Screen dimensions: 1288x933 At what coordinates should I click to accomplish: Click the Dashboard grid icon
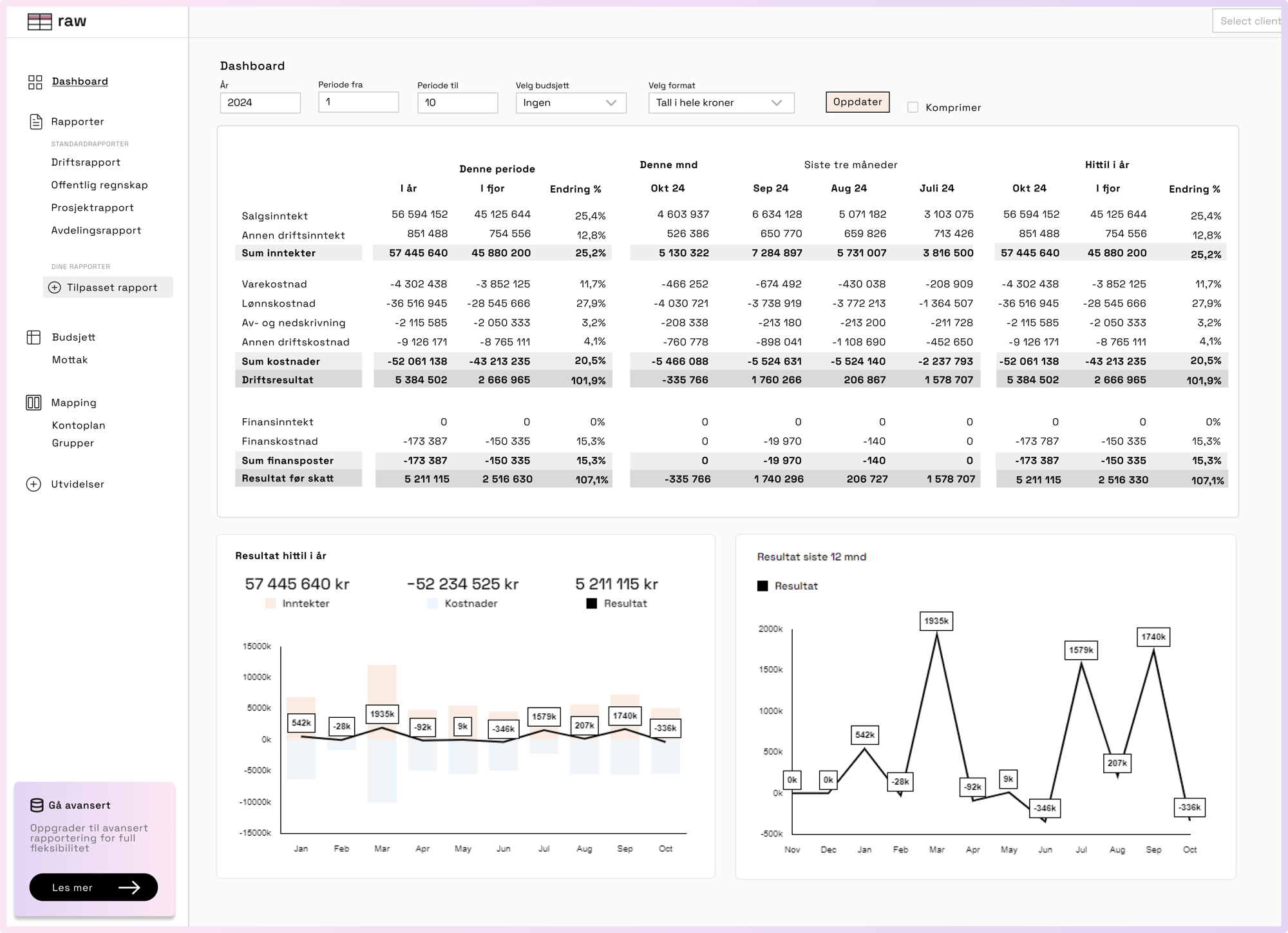tap(35, 82)
